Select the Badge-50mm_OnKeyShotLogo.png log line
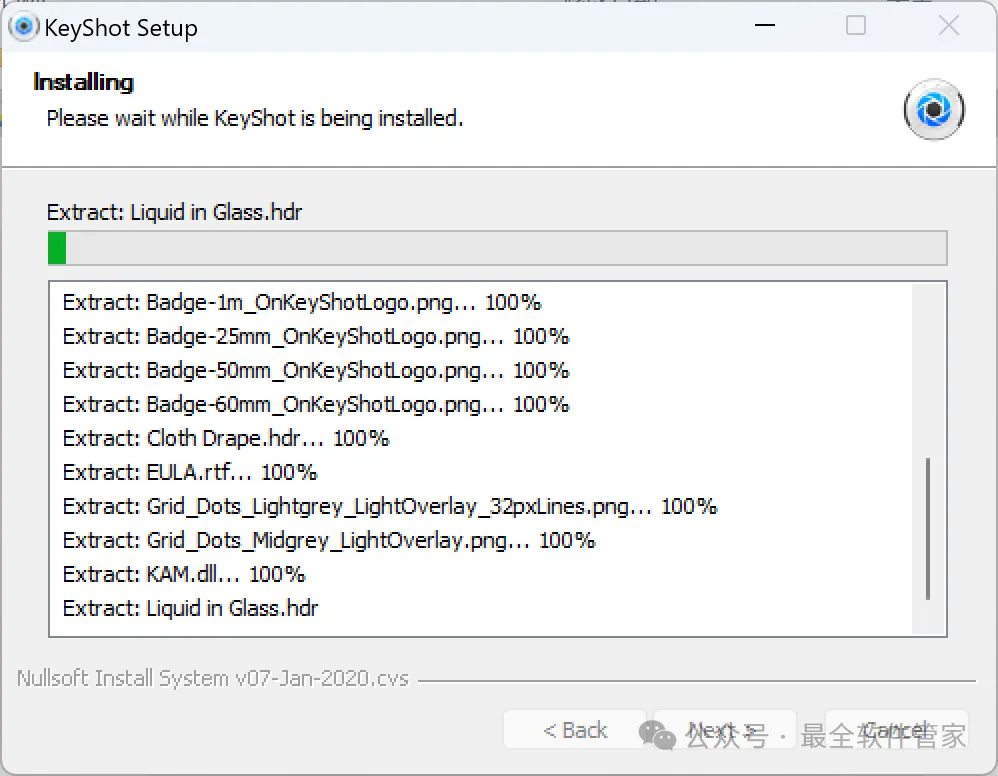This screenshot has height=776, width=998. pos(316,370)
